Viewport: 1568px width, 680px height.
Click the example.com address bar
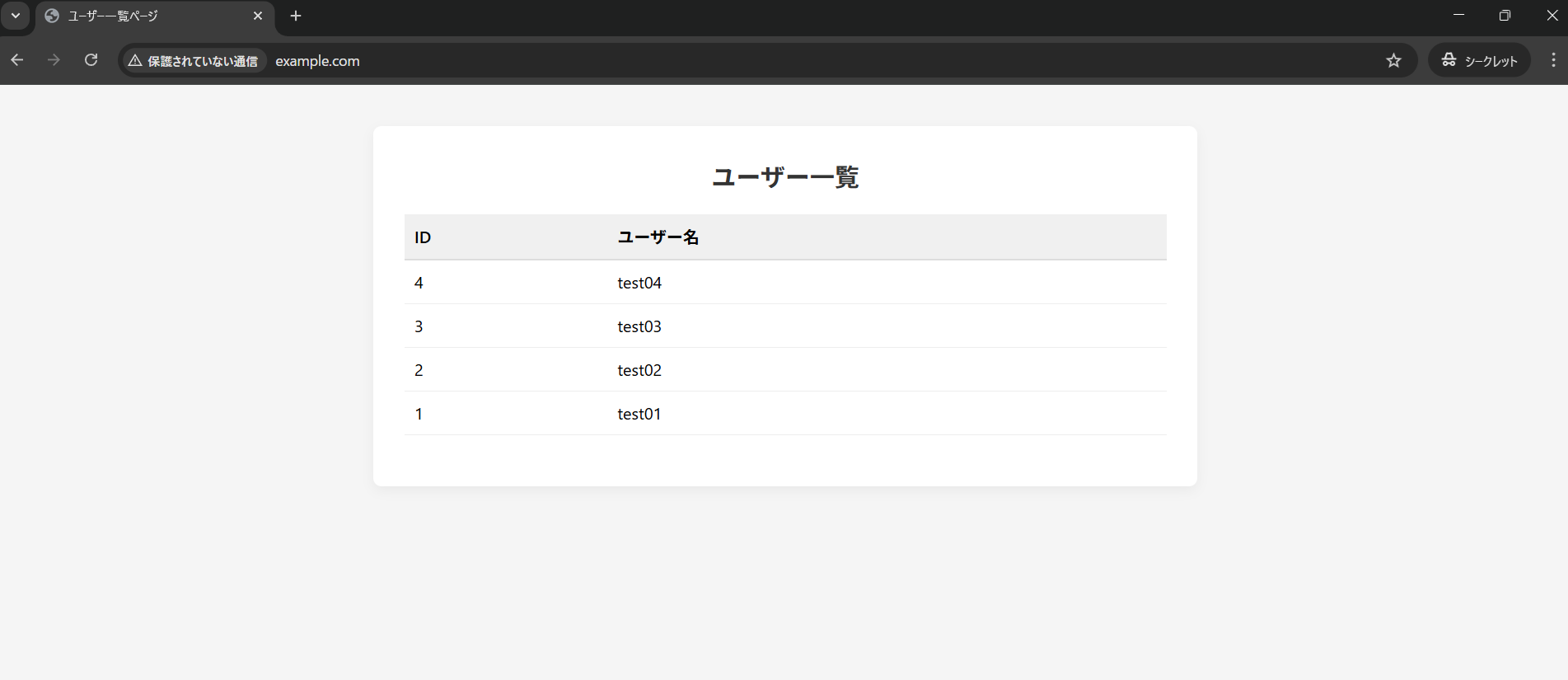pos(742,61)
